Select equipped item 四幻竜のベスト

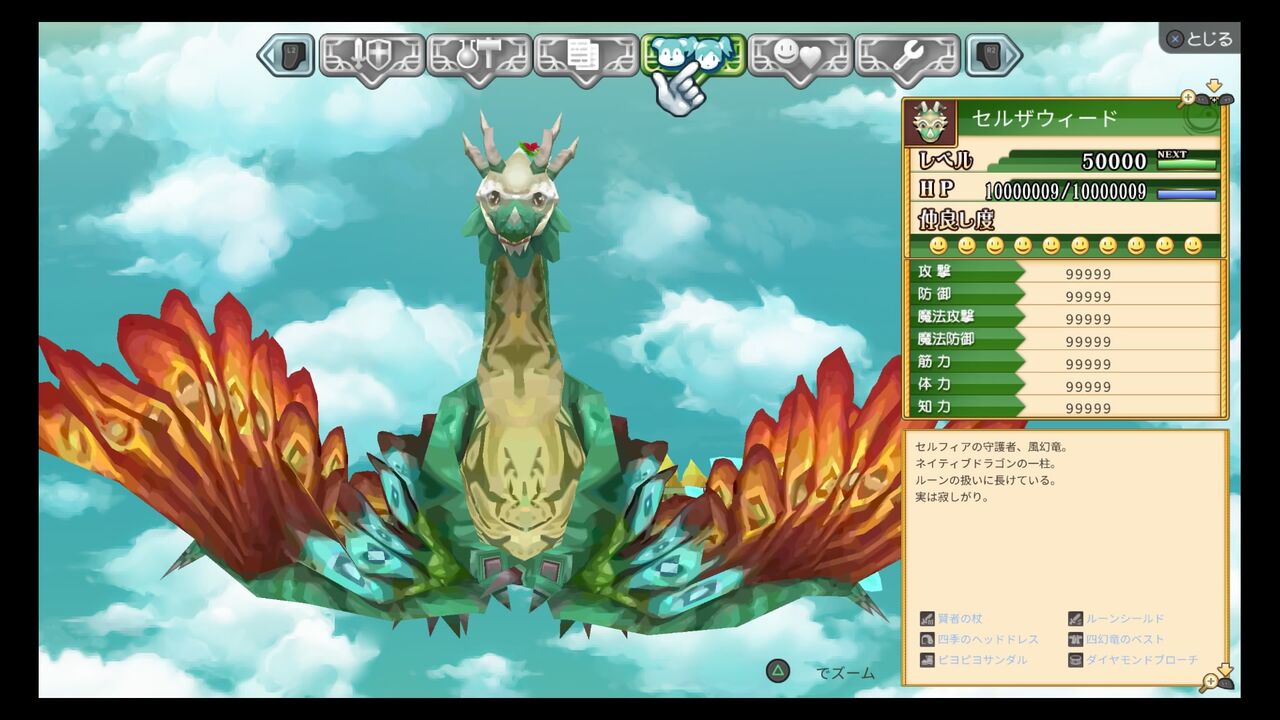[x=1125, y=640]
